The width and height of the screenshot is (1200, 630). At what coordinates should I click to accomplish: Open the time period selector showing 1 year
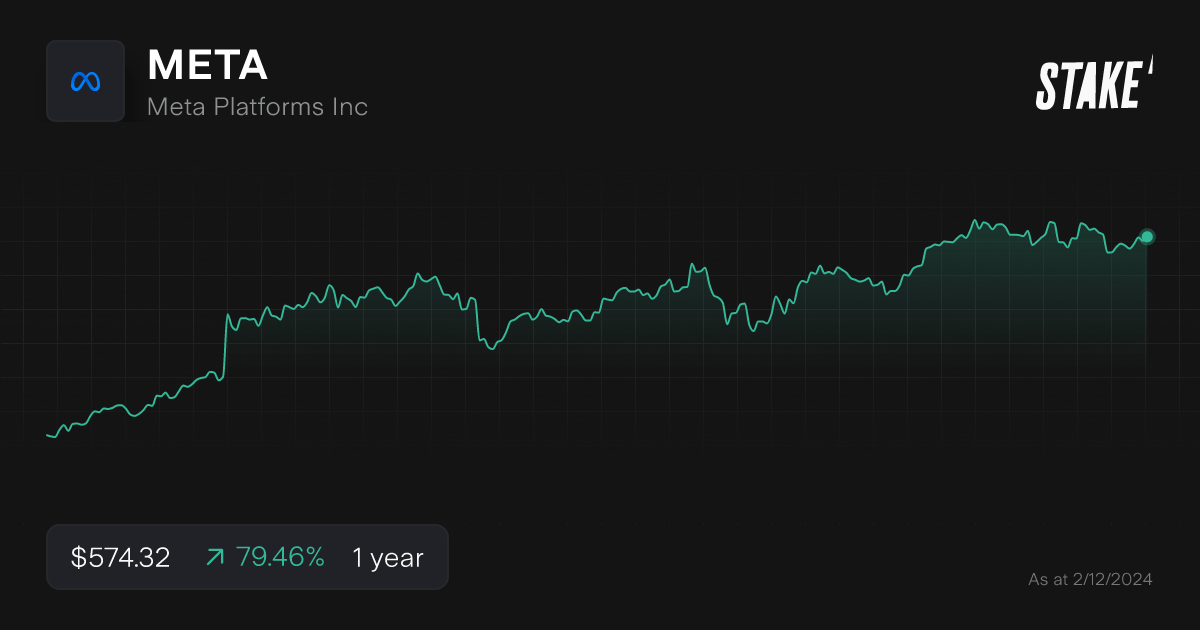click(386, 557)
